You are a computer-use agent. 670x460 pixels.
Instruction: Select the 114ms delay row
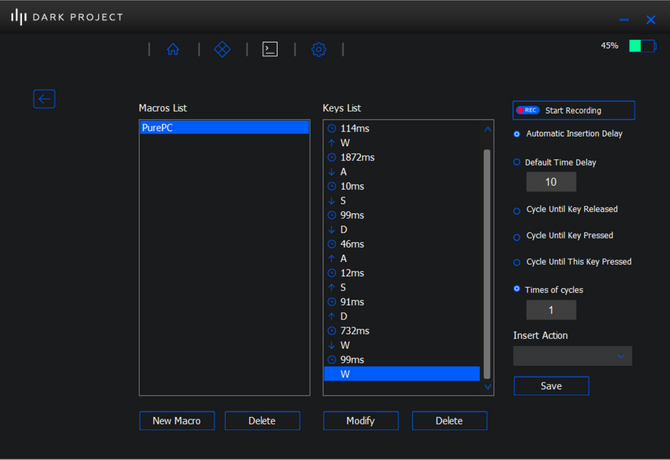402,128
